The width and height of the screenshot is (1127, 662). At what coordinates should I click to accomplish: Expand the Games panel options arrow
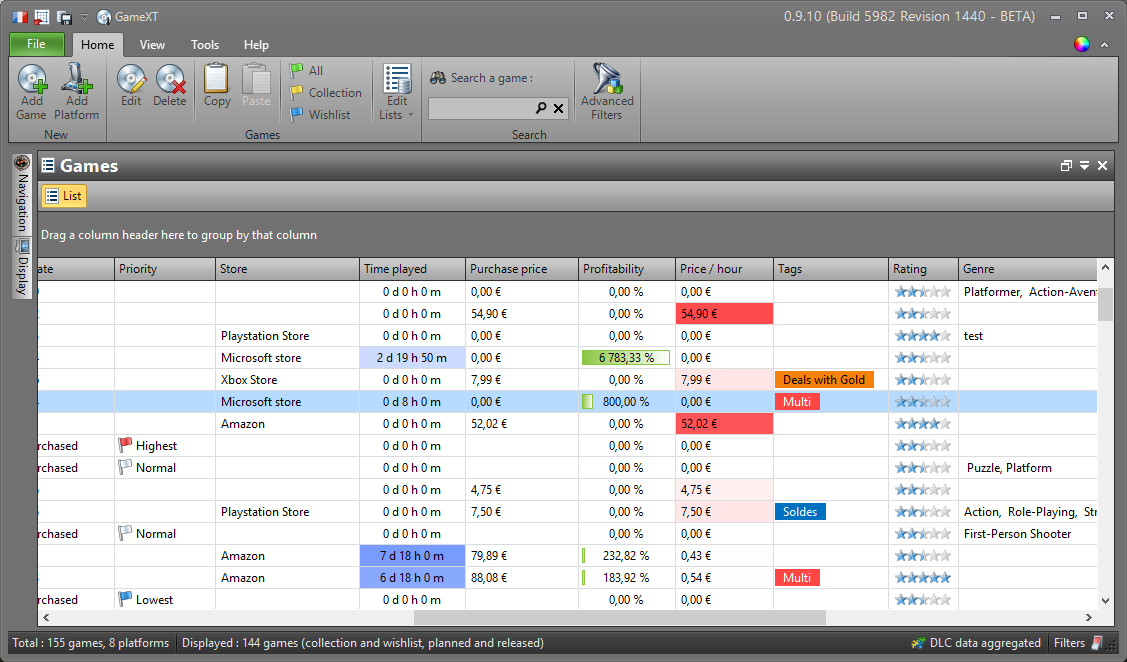pos(1084,166)
